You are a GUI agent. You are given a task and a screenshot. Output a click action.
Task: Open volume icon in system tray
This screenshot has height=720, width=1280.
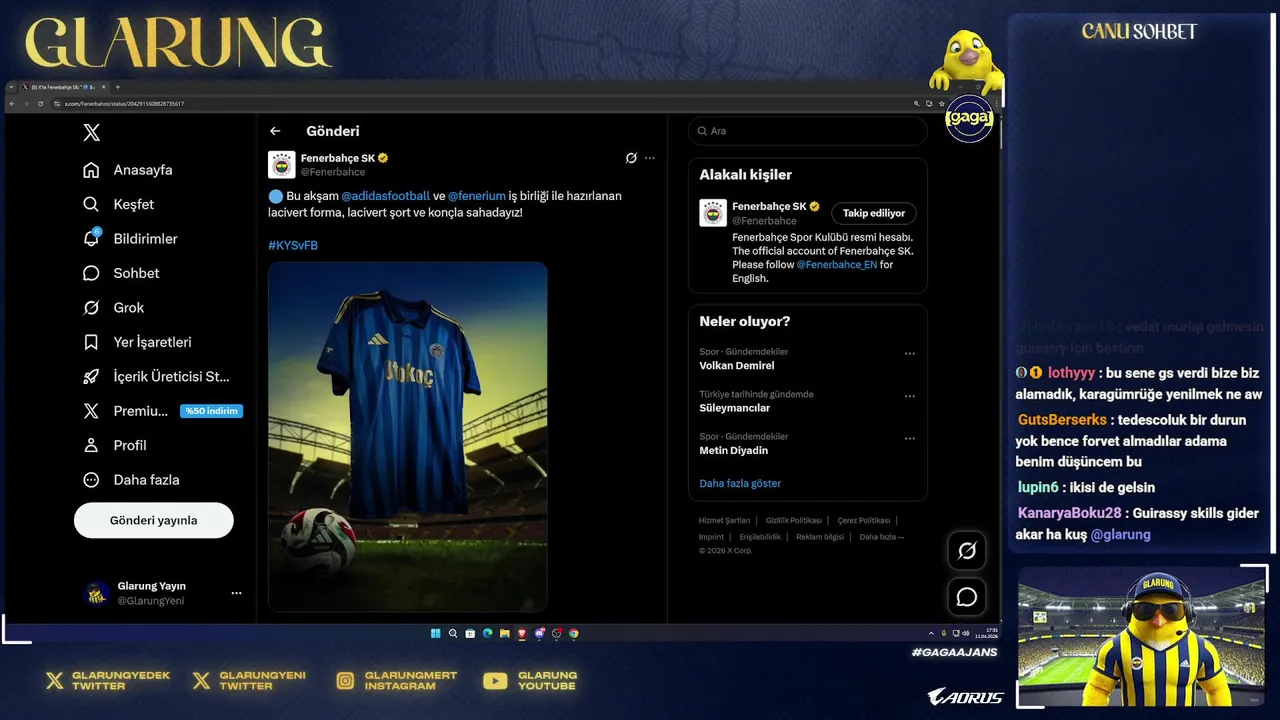click(966, 633)
